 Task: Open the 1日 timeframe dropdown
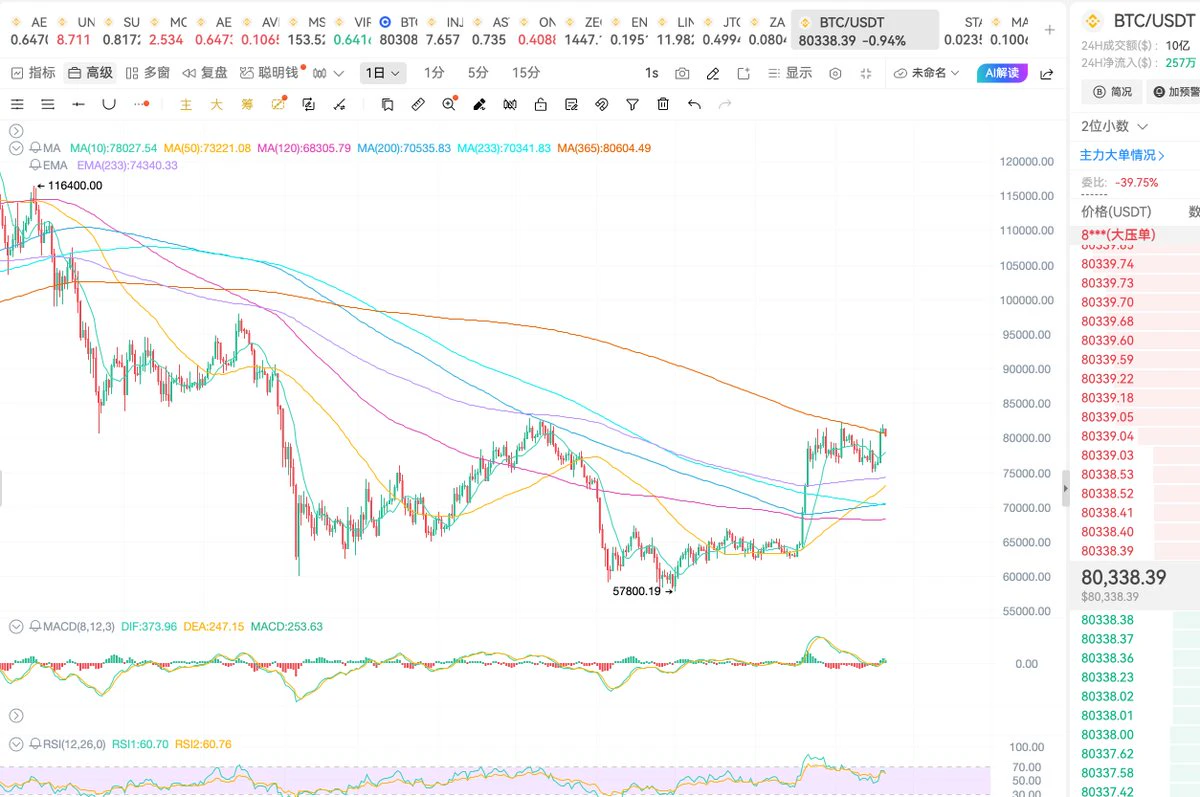[x=383, y=73]
